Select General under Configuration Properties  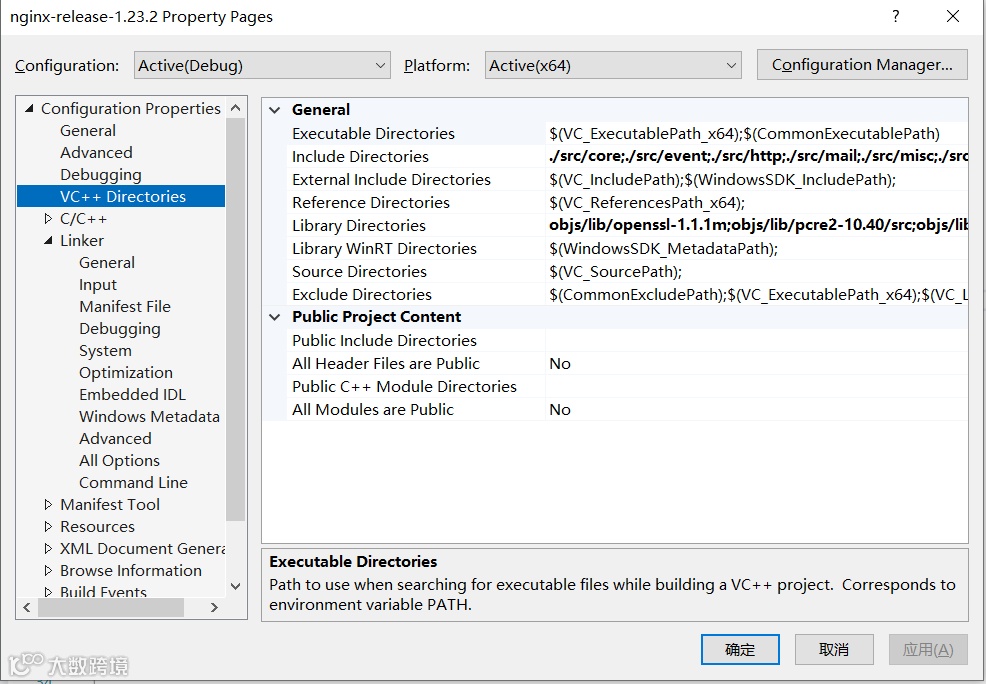coord(88,131)
